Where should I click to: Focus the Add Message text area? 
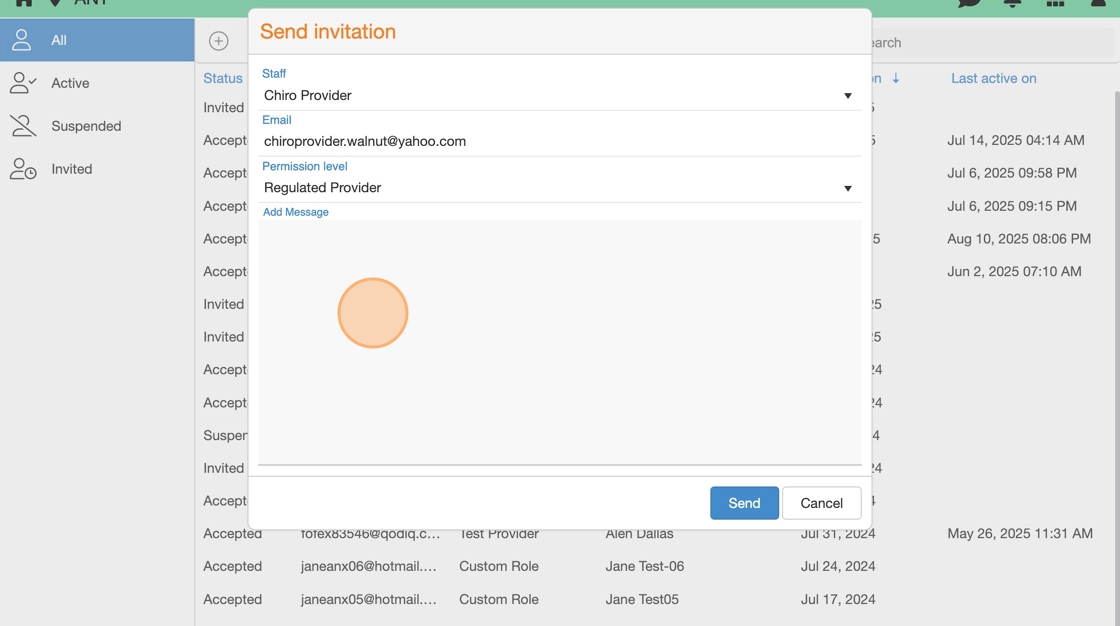559,342
